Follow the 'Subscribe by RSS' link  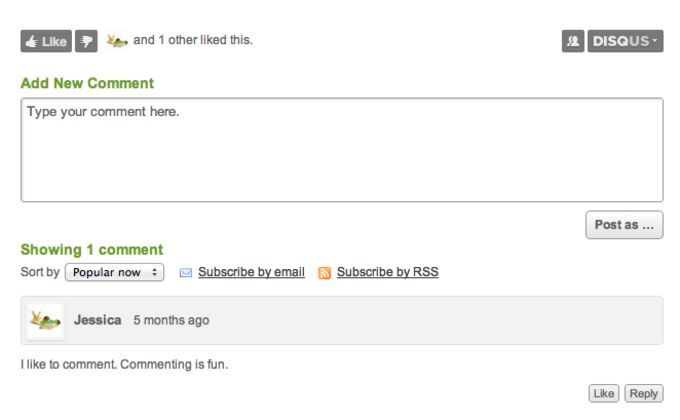tap(387, 272)
